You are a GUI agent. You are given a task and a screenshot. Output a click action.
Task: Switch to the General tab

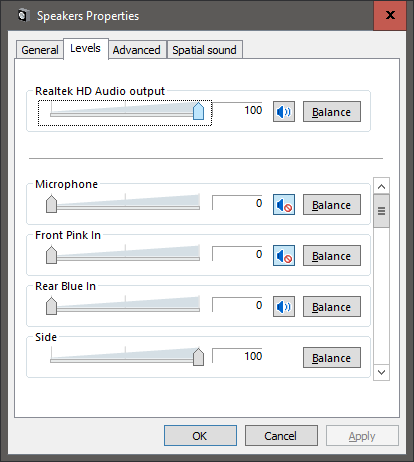[x=40, y=50]
